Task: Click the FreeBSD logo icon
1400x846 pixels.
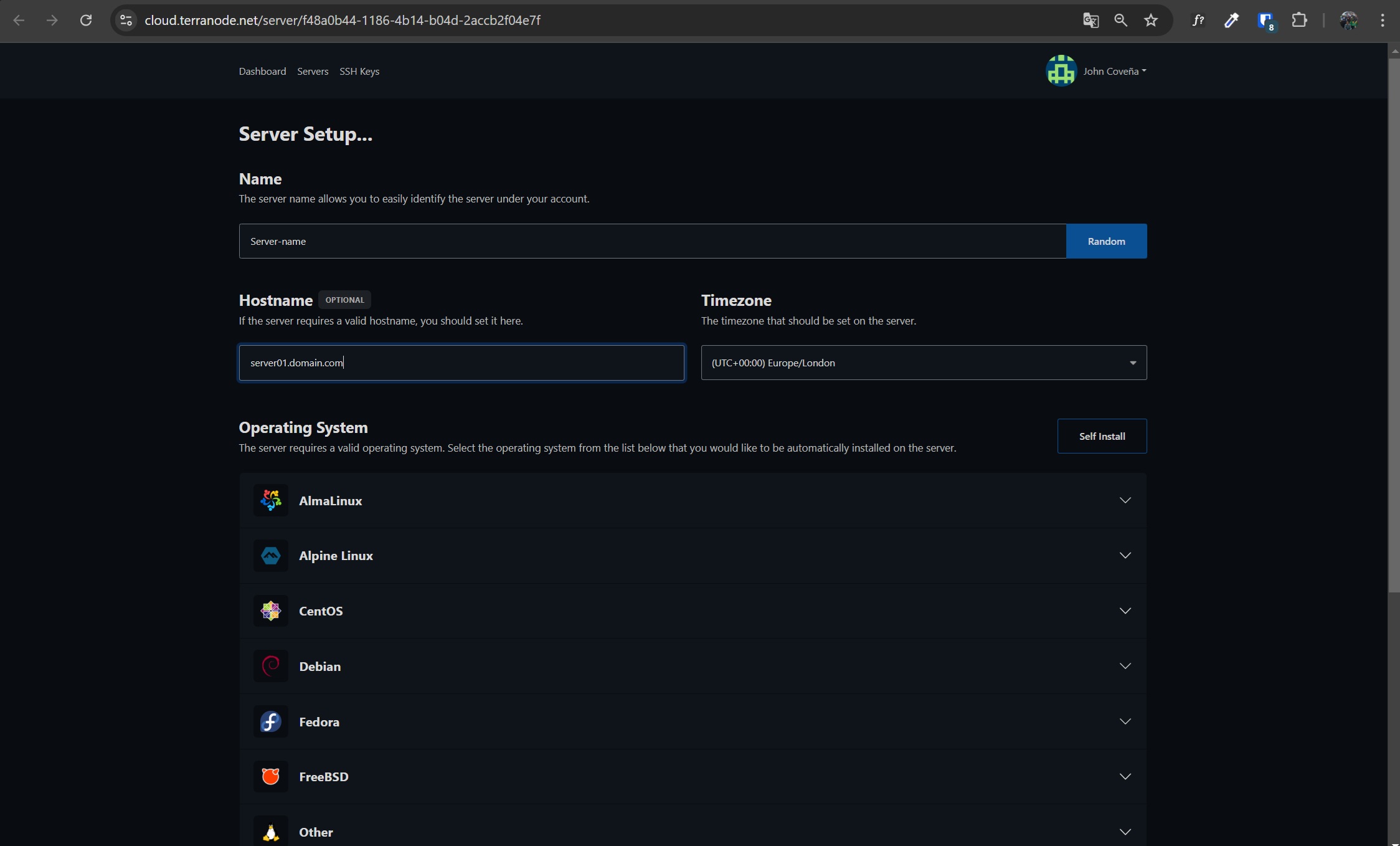Action: coord(270,776)
